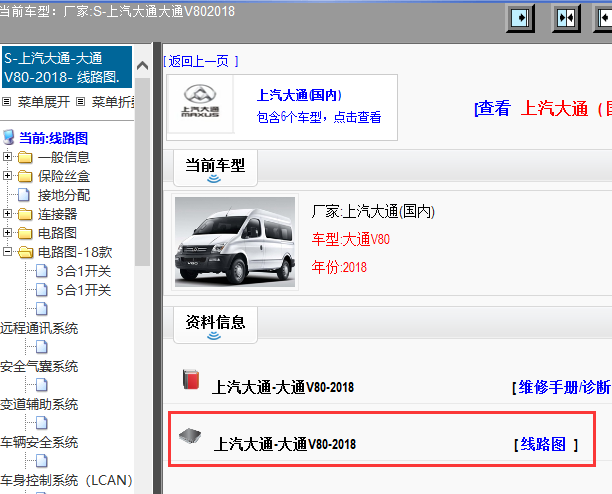Select 变道辅助系统 in the tree
612x494 pixels.
(x=39, y=404)
